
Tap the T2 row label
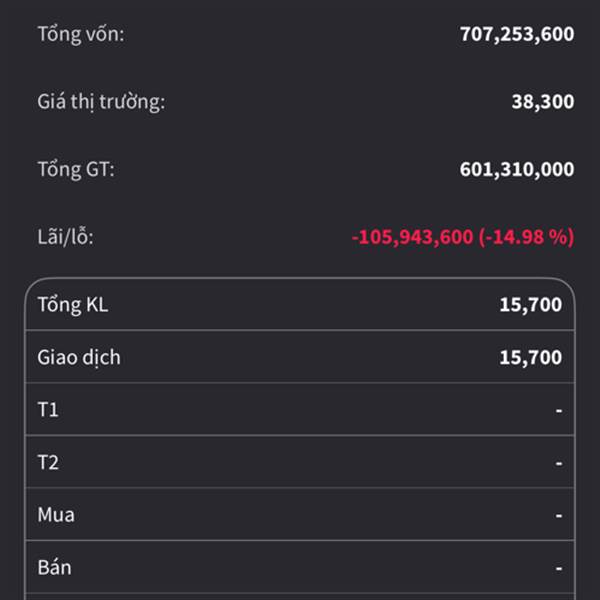click(48, 462)
